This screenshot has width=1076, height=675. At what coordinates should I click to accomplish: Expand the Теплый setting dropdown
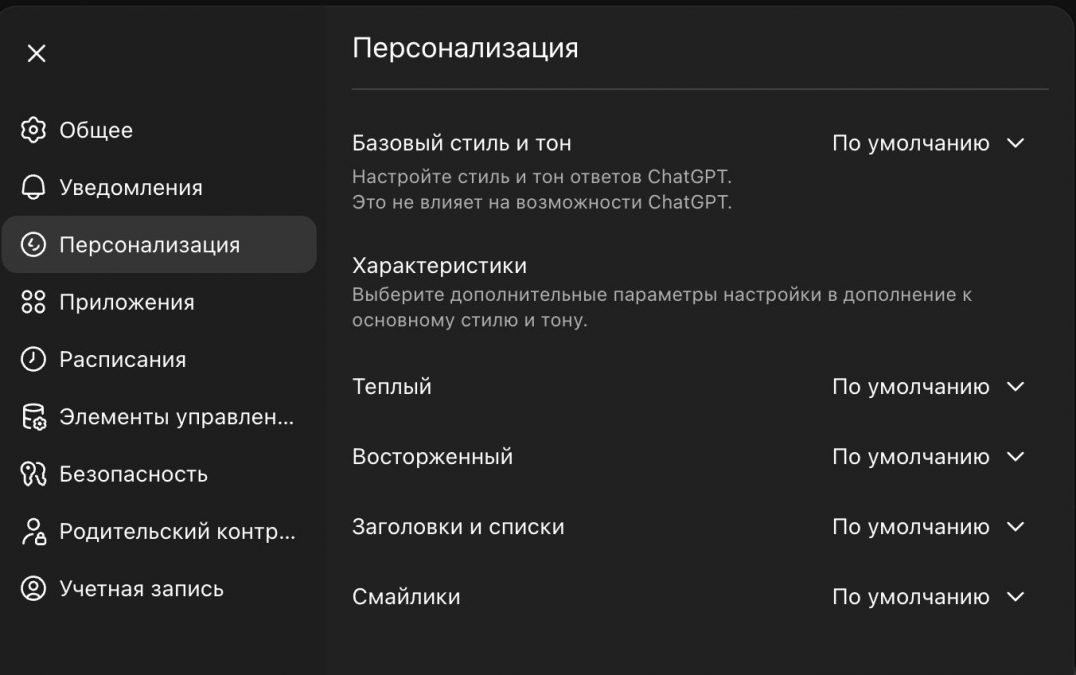pyautogui.click(x=928, y=387)
